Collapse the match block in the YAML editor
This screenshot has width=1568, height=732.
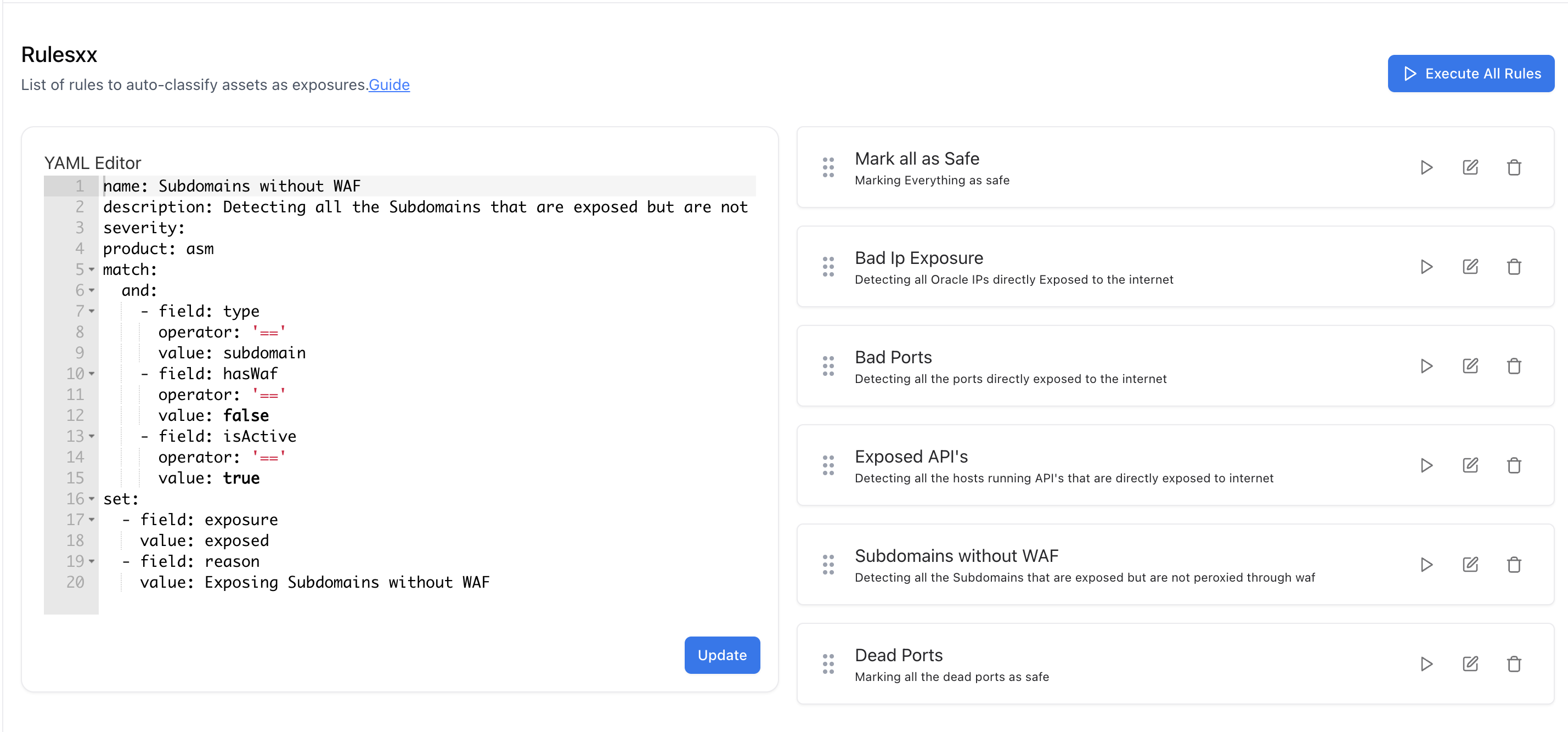tap(91, 269)
